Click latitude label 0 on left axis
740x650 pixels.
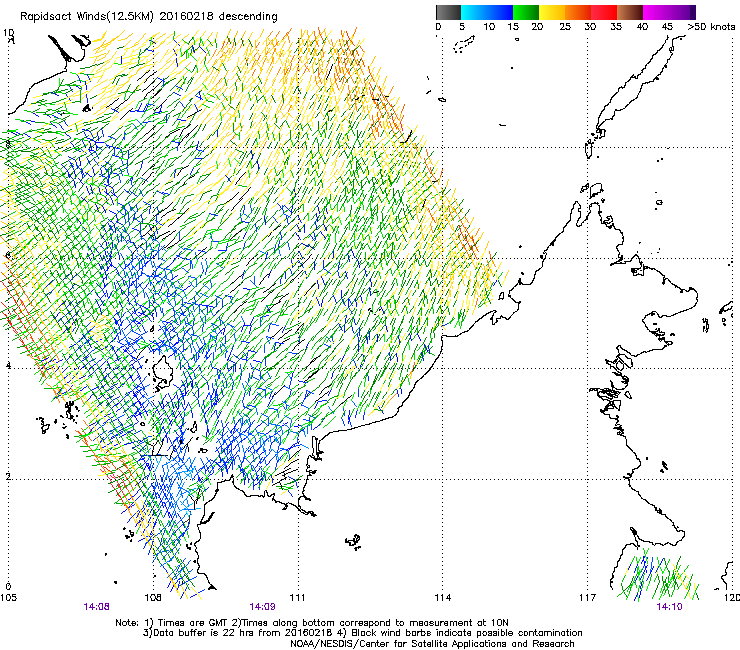[x=8, y=587]
